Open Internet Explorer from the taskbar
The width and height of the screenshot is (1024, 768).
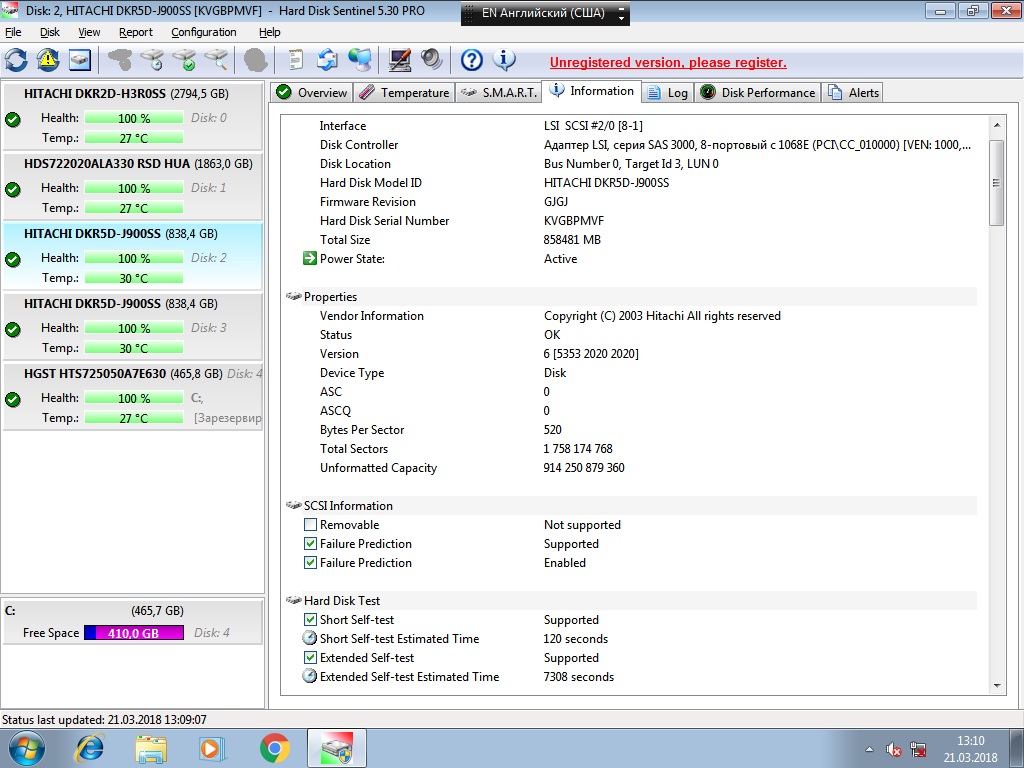(89, 748)
